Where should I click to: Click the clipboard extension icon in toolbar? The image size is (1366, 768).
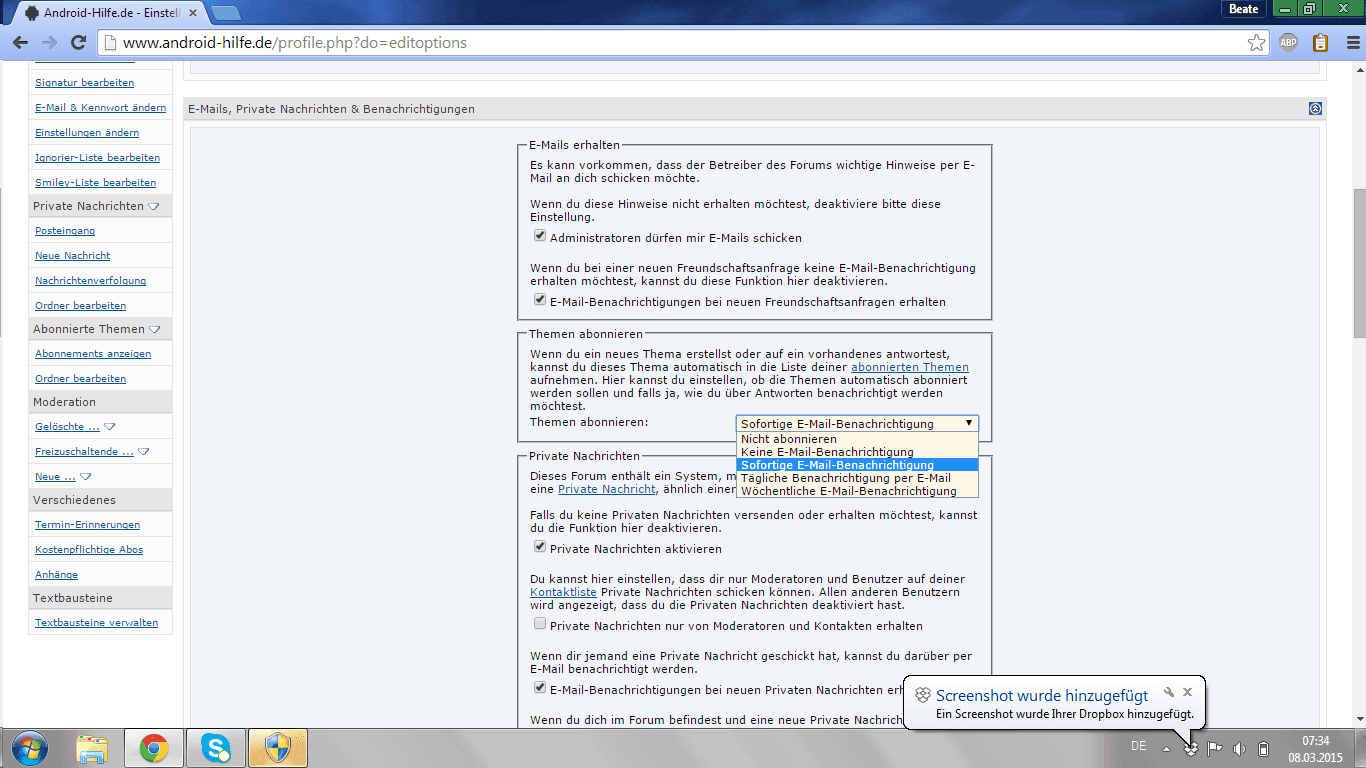click(1320, 43)
